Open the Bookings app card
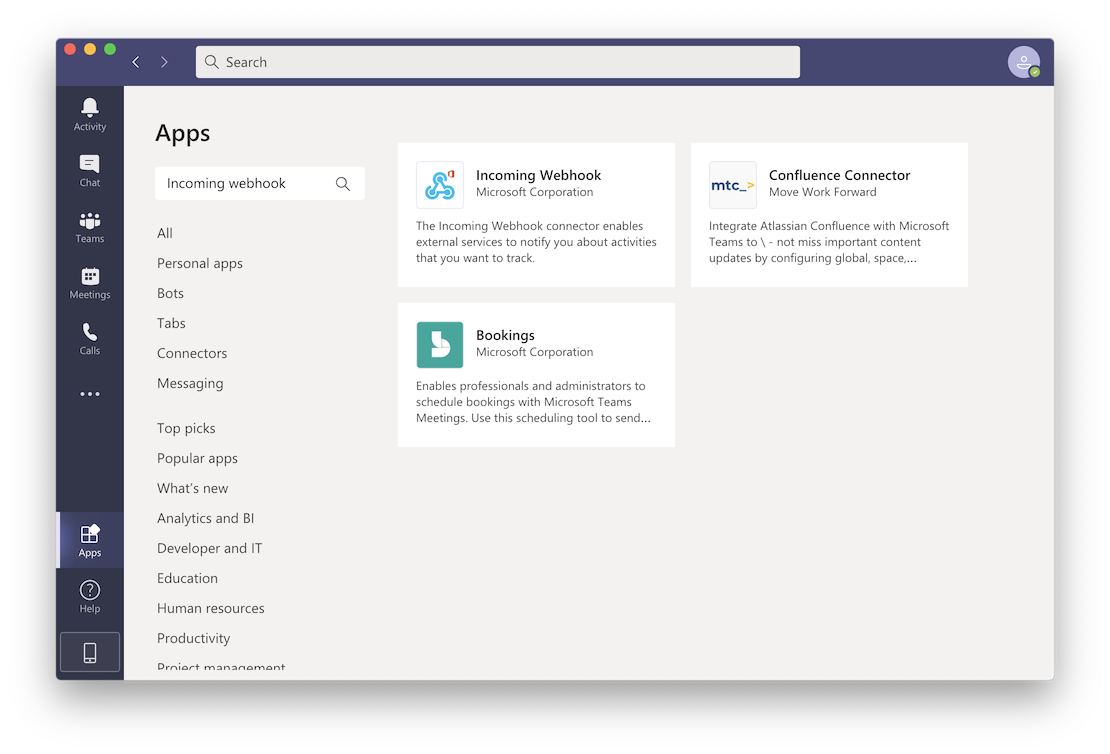Screen dimensions: 1110x754 coord(536,375)
